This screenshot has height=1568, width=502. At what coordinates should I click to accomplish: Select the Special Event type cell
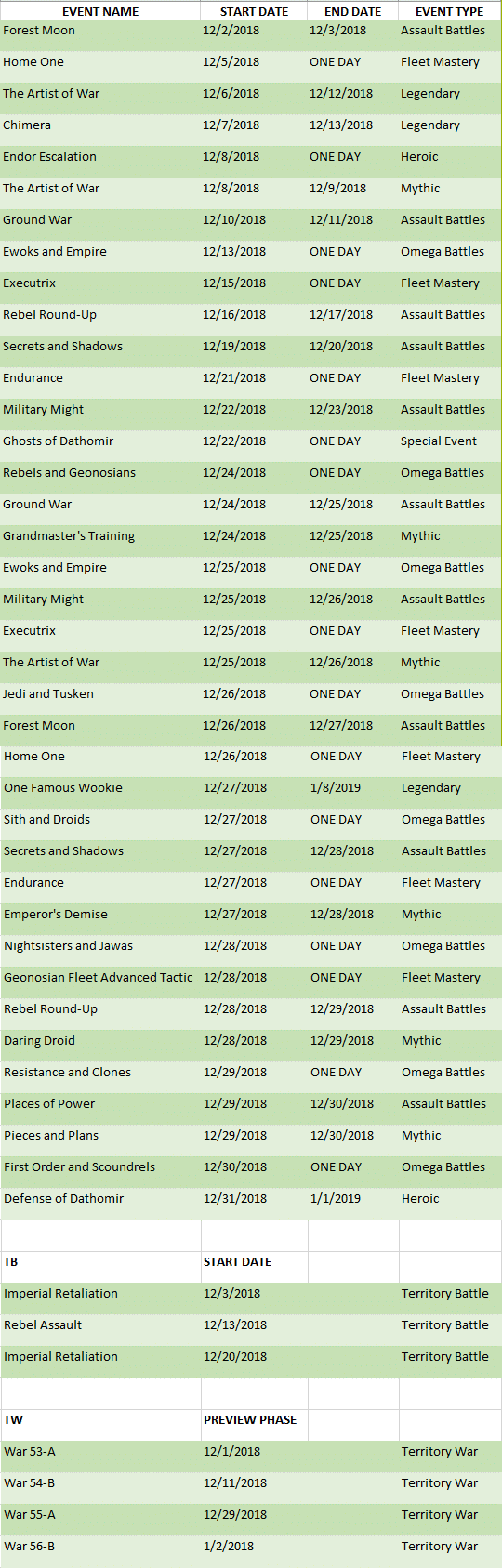(450, 441)
